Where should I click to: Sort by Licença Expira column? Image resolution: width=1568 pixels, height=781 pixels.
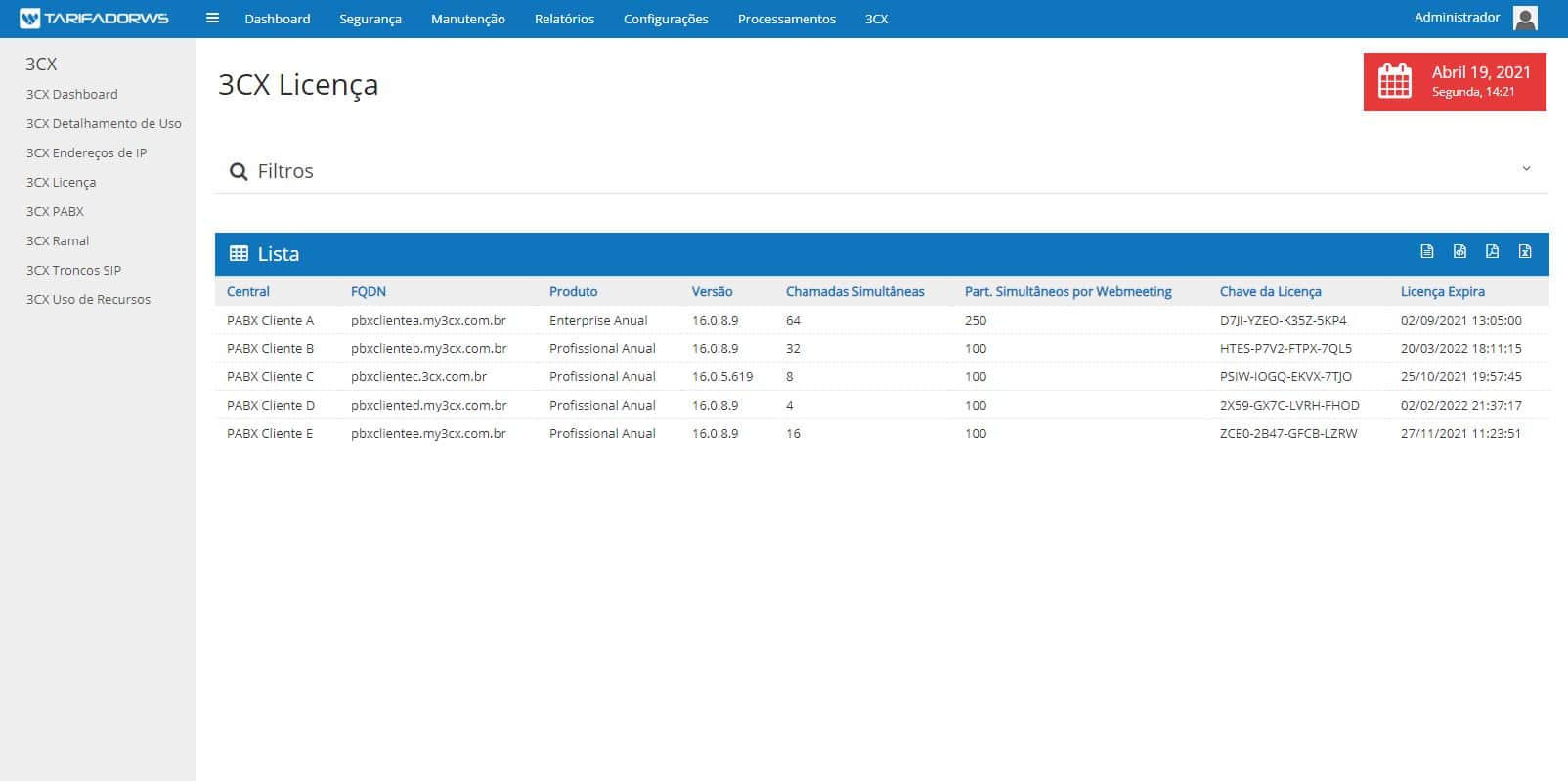[1443, 291]
